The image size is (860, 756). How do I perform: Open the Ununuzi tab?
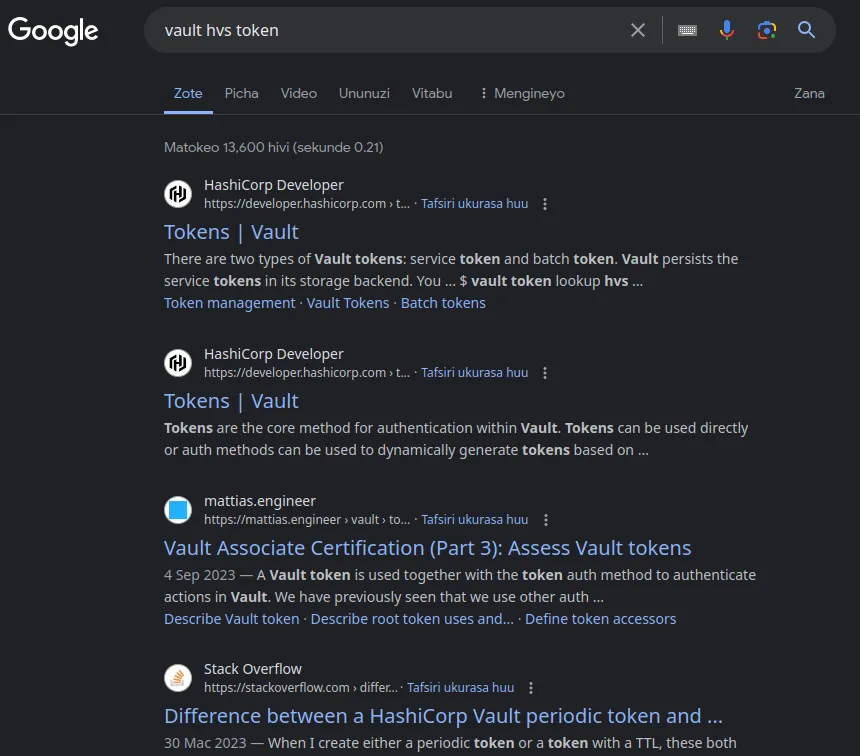click(364, 93)
